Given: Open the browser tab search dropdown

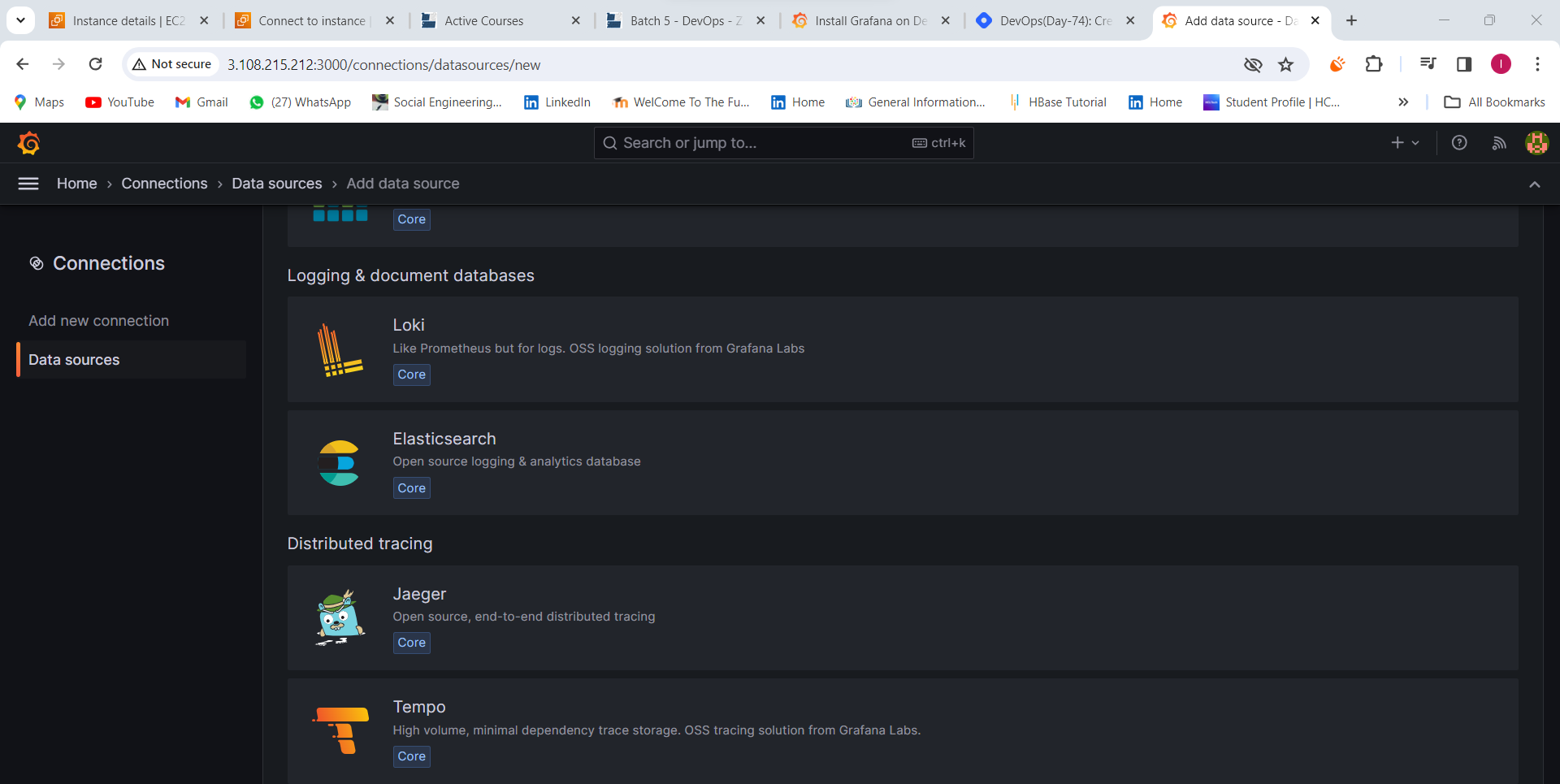Looking at the screenshot, I should pos(20,20).
